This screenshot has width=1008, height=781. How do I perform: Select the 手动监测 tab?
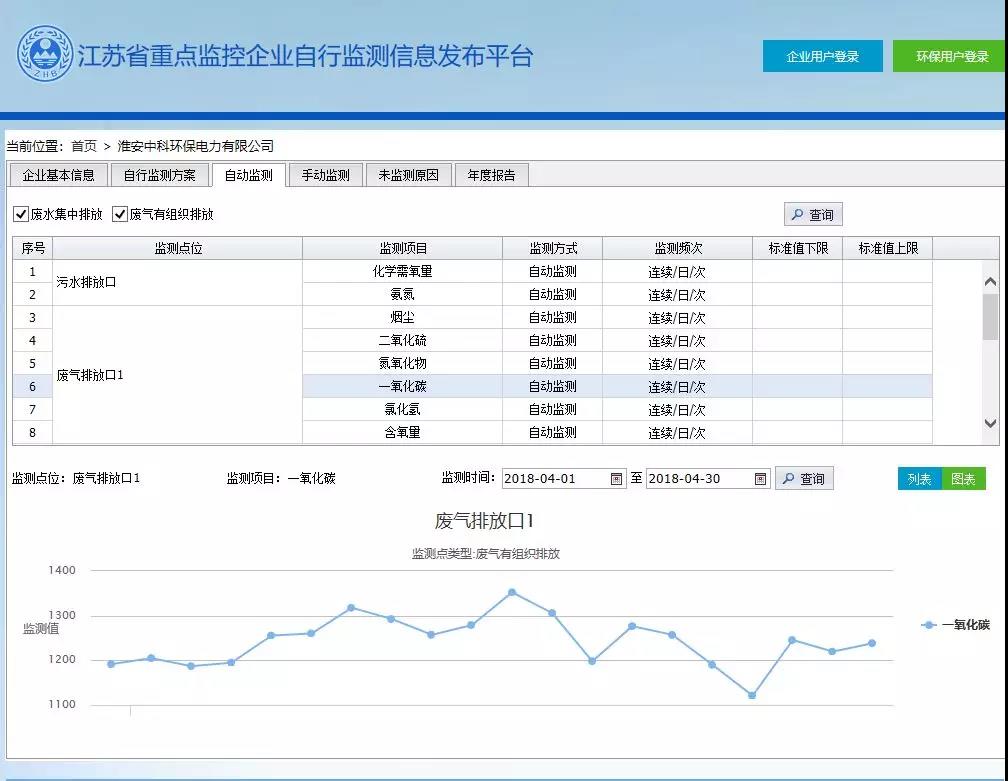(326, 175)
